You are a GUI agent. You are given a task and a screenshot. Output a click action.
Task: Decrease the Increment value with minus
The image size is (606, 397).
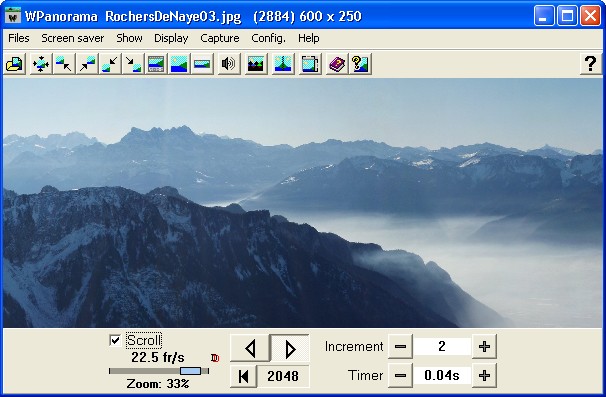click(400, 346)
